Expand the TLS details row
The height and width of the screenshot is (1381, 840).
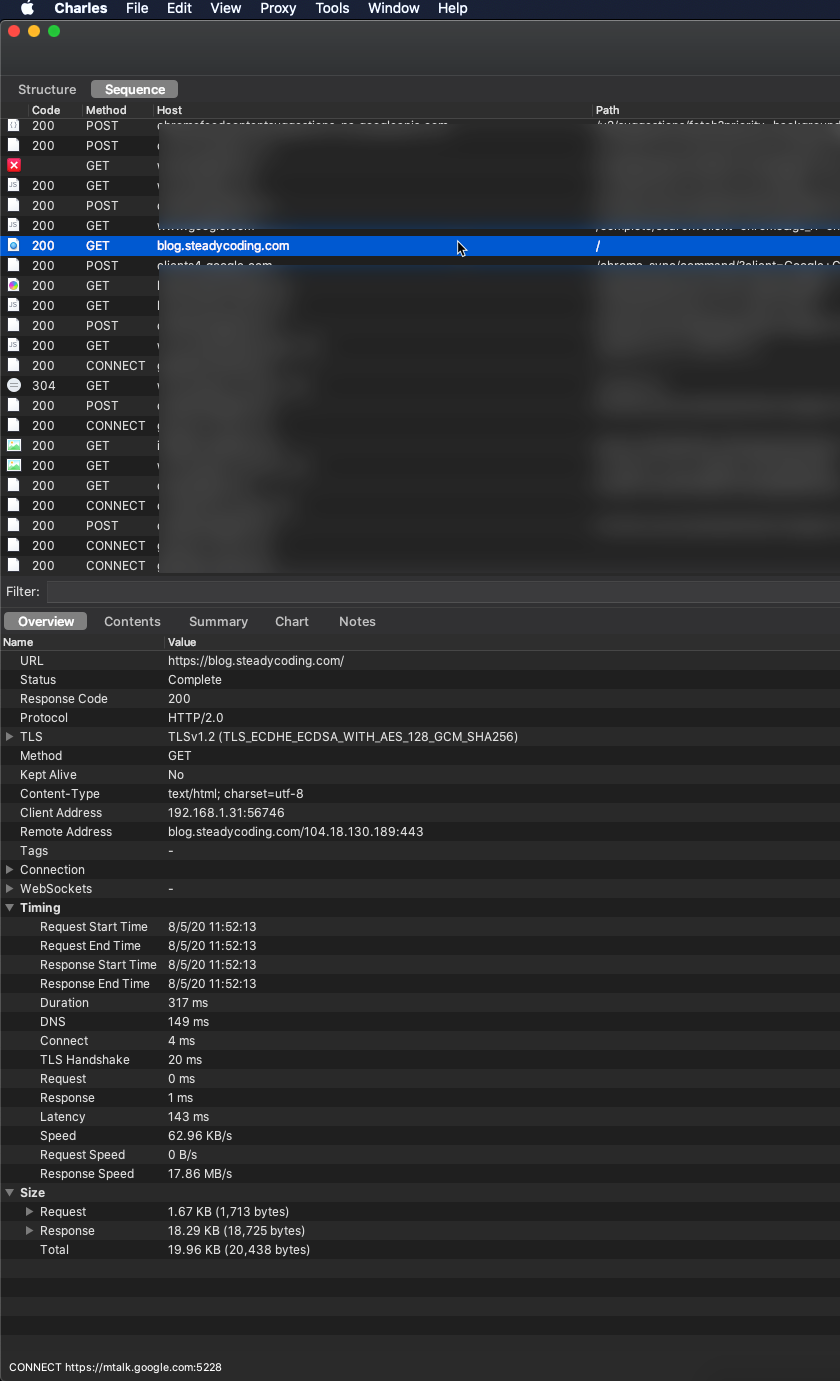[10, 736]
